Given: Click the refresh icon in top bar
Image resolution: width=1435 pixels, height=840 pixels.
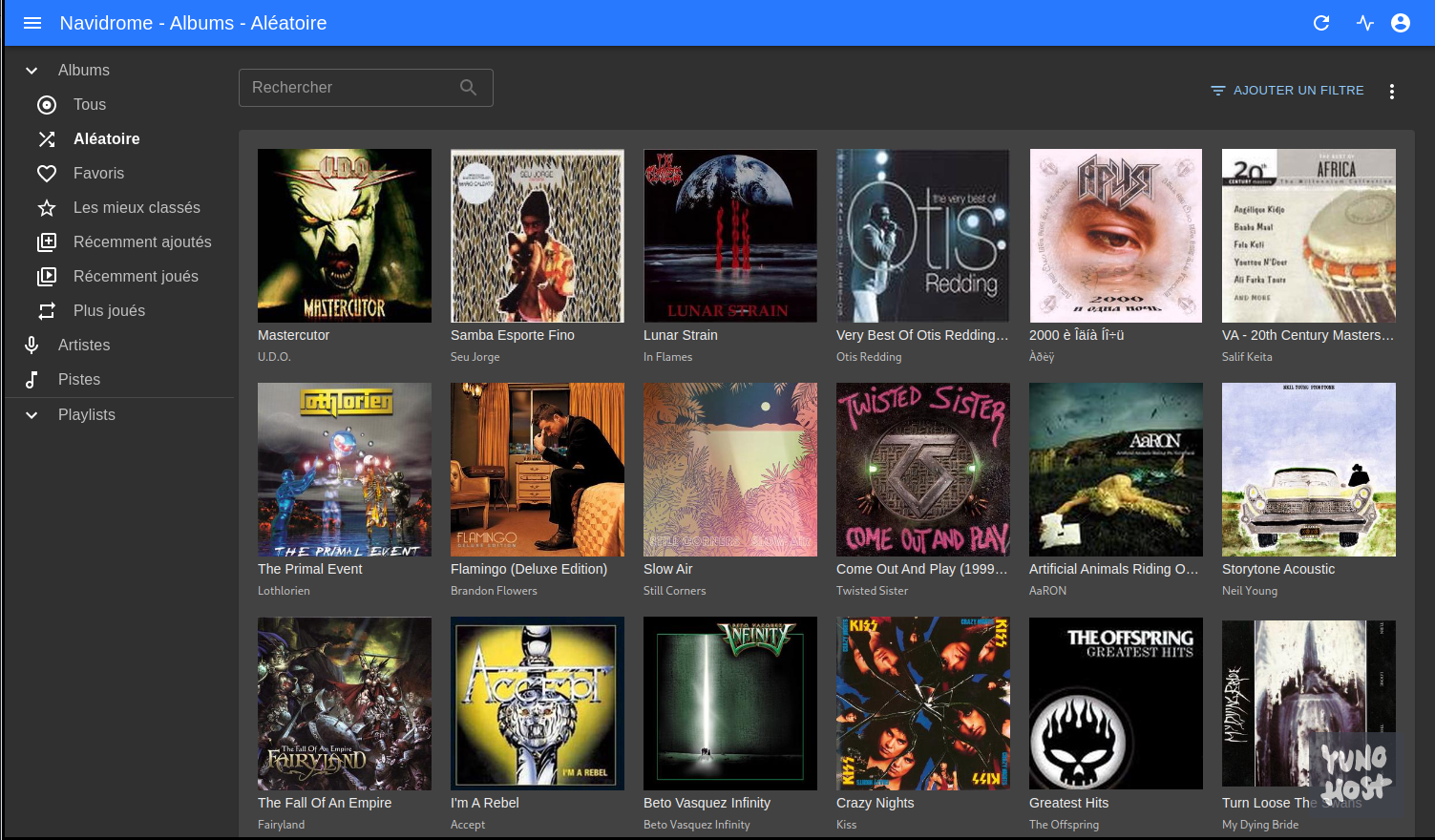Looking at the screenshot, I should click(1321, 23).
